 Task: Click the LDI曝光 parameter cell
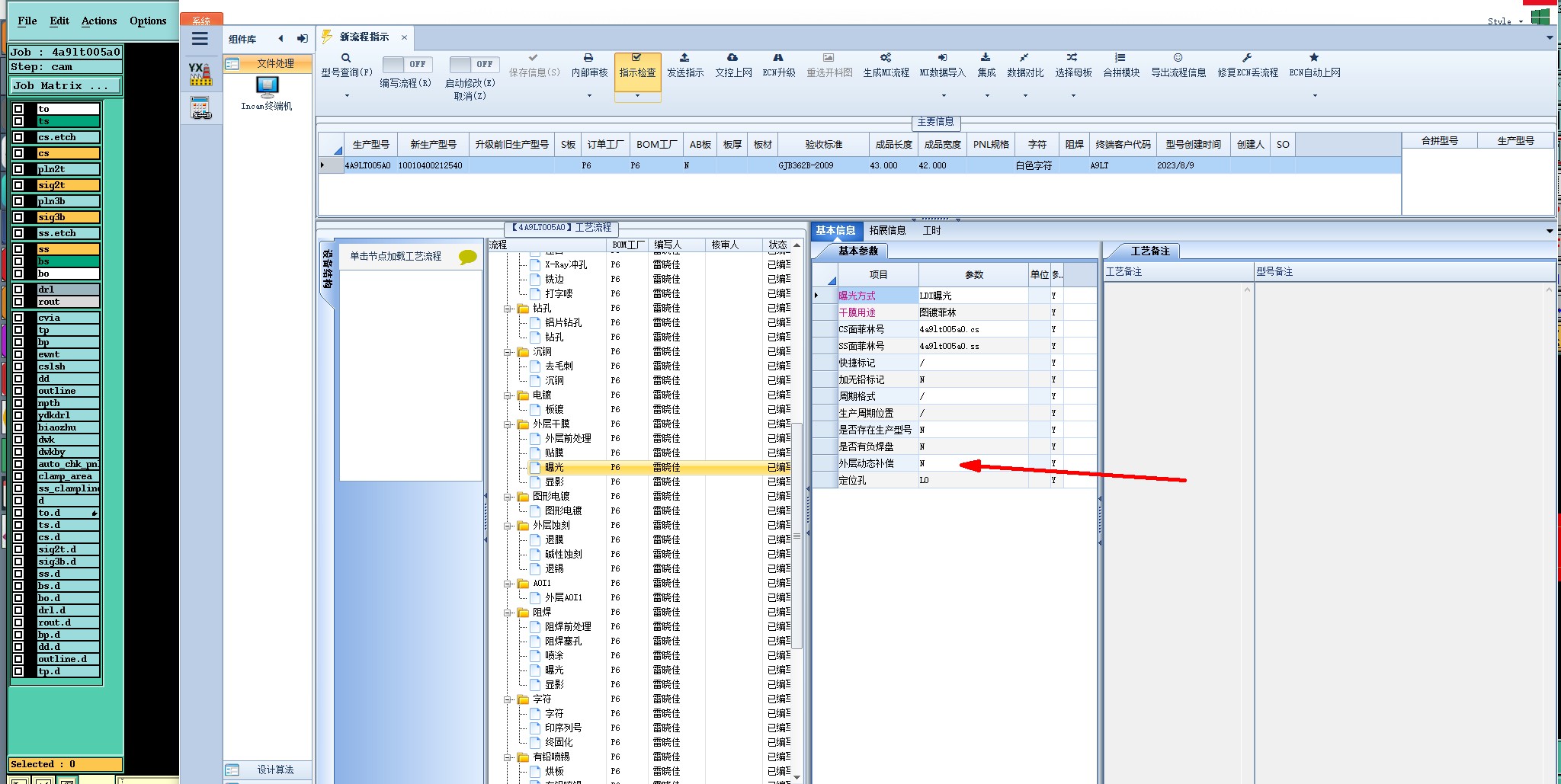(x=973, y=296)
